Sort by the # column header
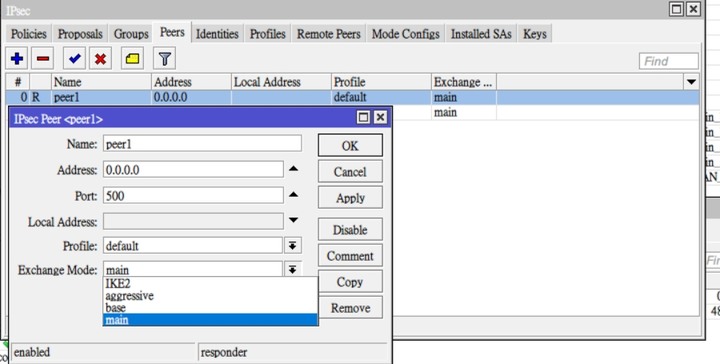 click(18, 82)
